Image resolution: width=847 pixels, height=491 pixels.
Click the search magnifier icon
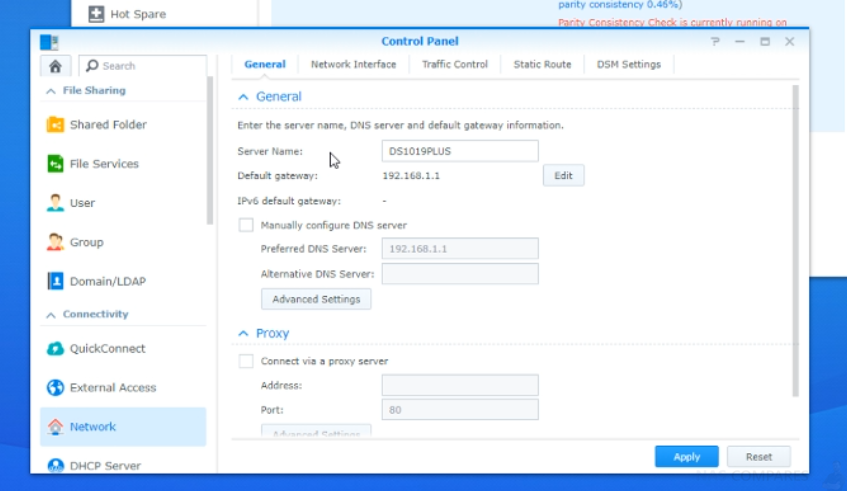point(92,65)
